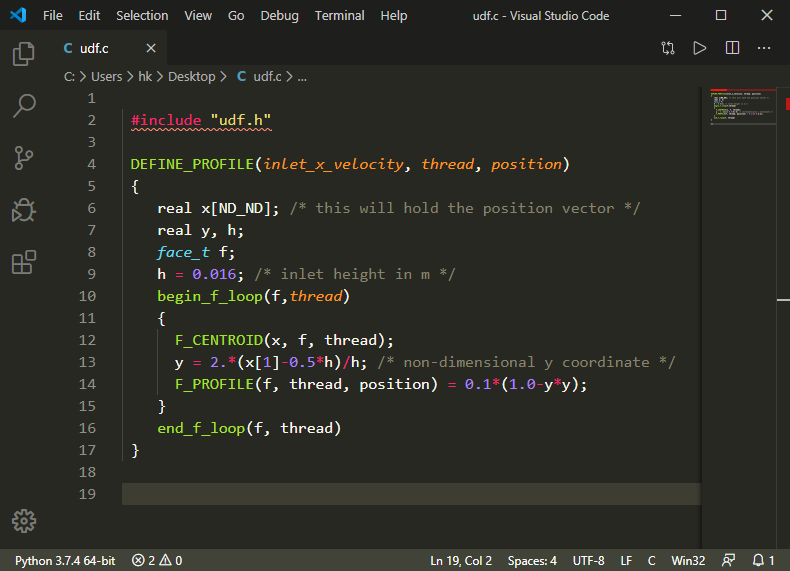Screen dimensions: 790x571
Task: Select the udf.c editor tab
Action: pyautogui.click(x=109, y=48)
